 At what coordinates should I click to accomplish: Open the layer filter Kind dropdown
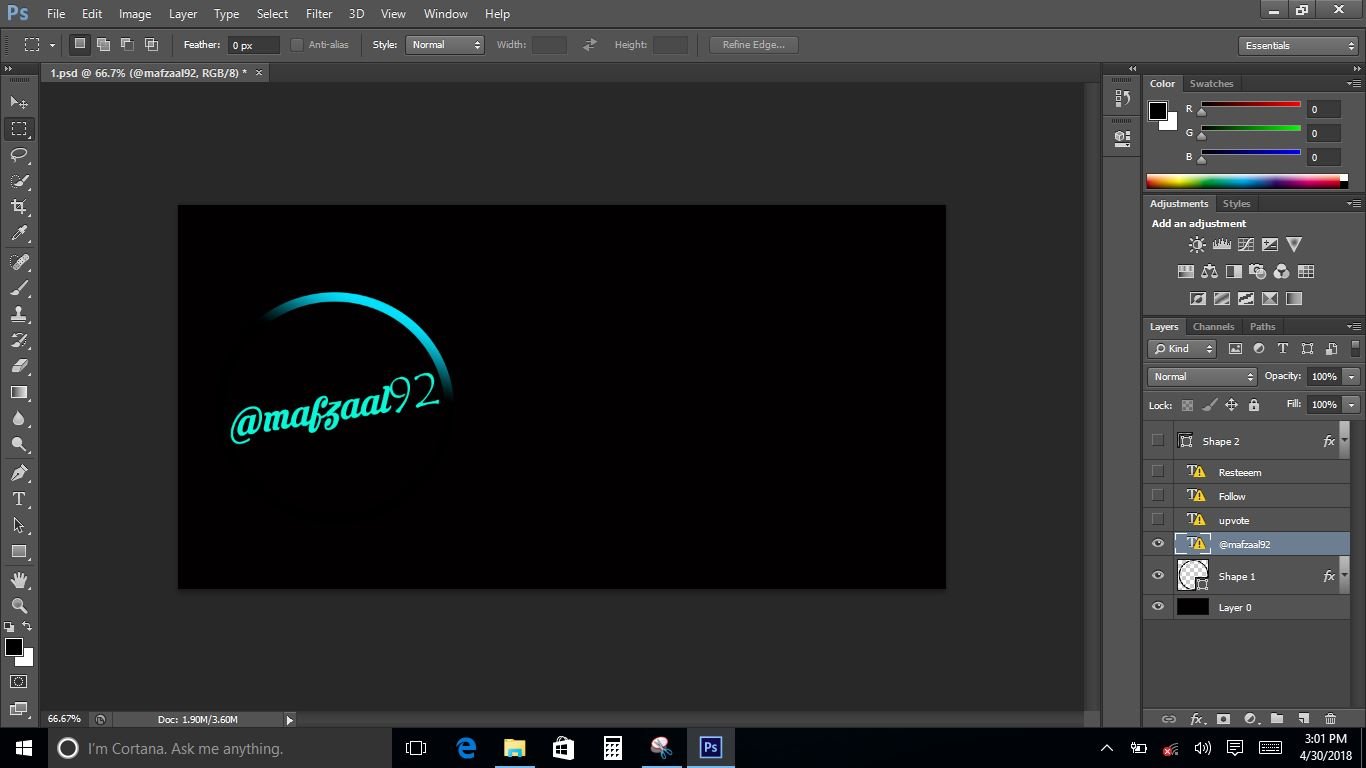tap(1182, 349)
